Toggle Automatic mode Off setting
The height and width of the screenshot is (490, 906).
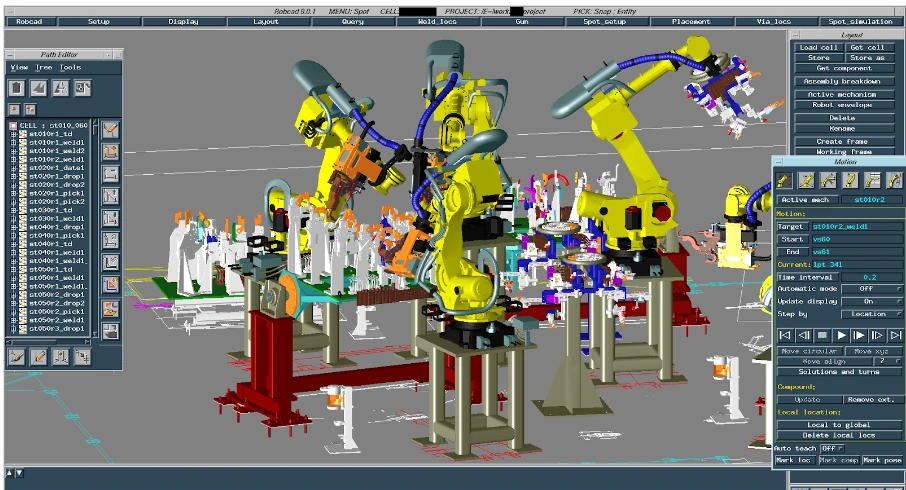click(868, 288)
